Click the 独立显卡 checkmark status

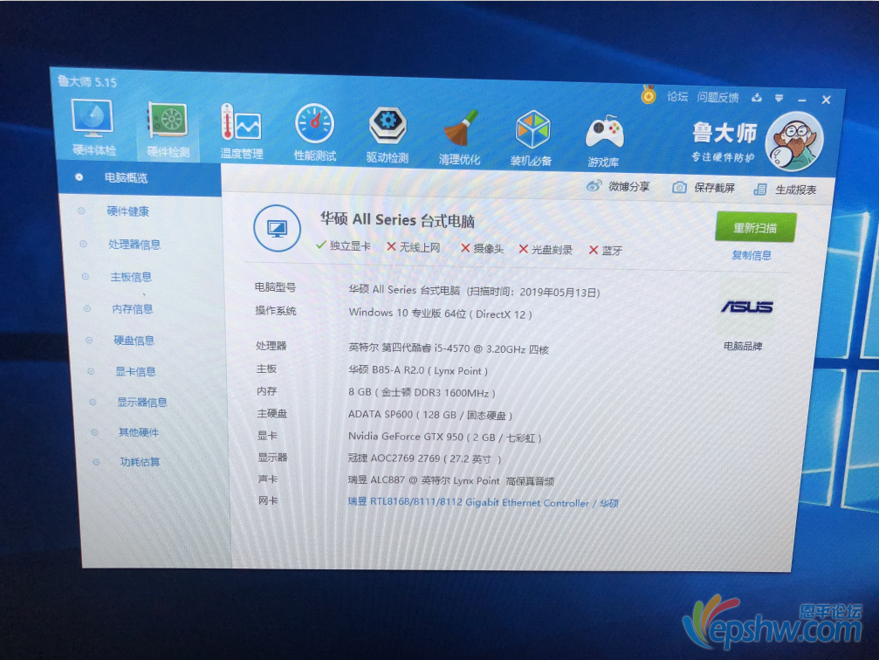coord(343,246)
